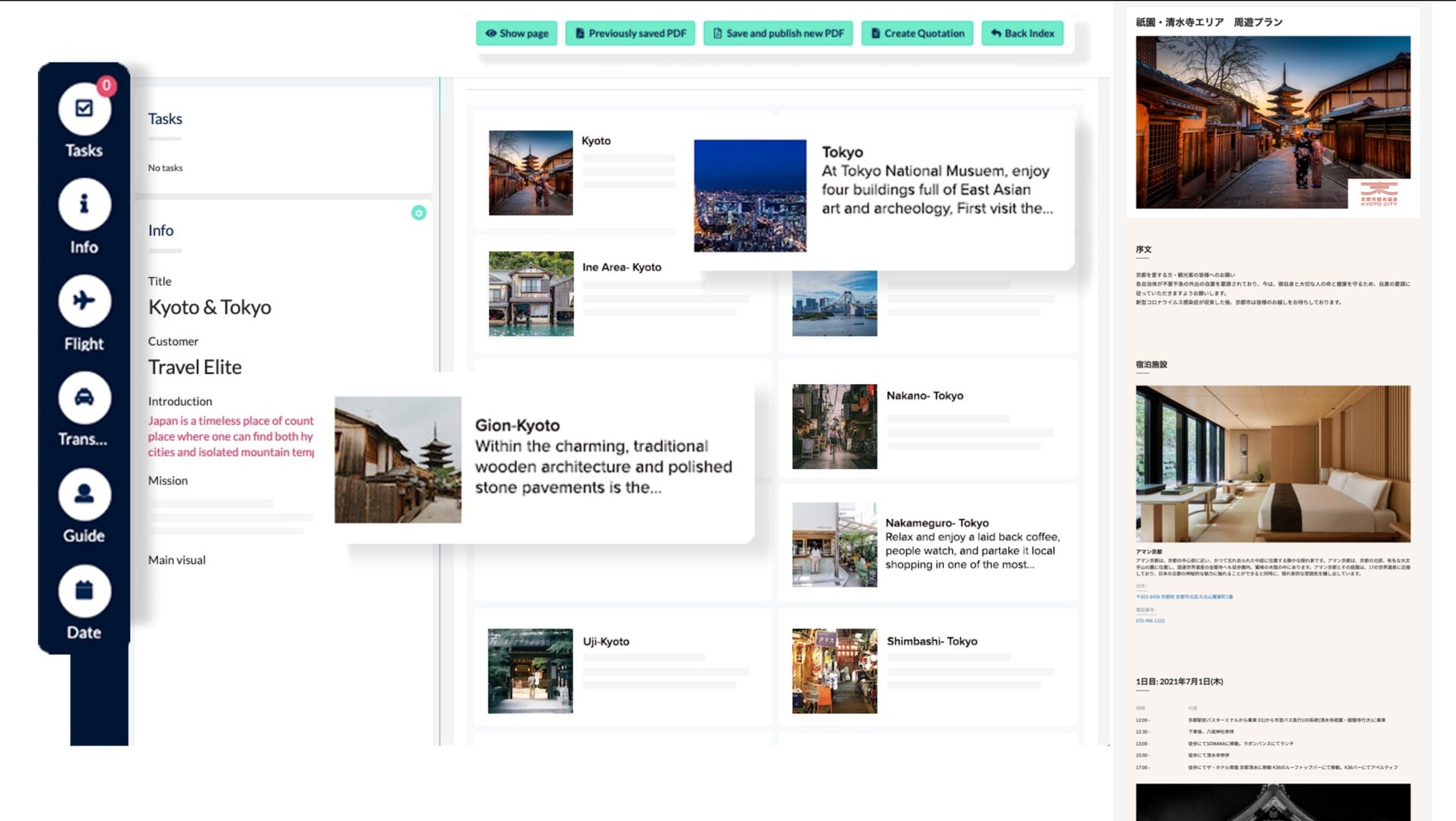Go back via Back Index button

1022,33
